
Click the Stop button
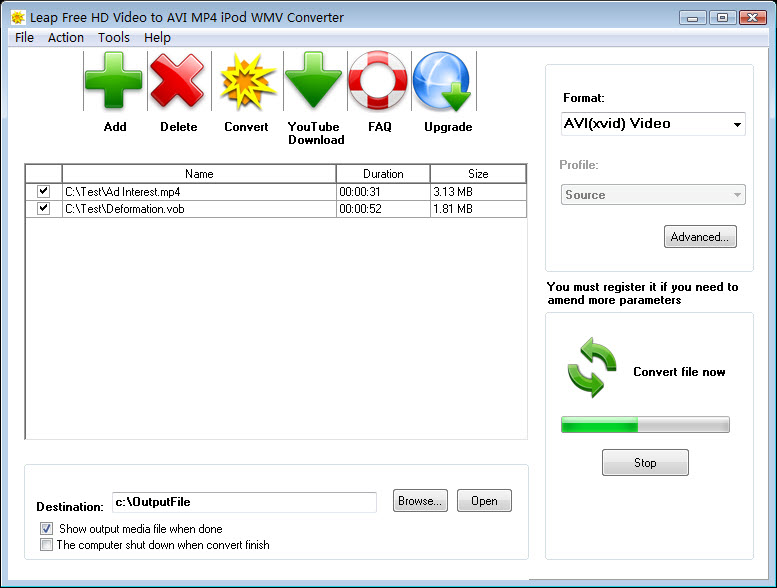pos(645,463)
